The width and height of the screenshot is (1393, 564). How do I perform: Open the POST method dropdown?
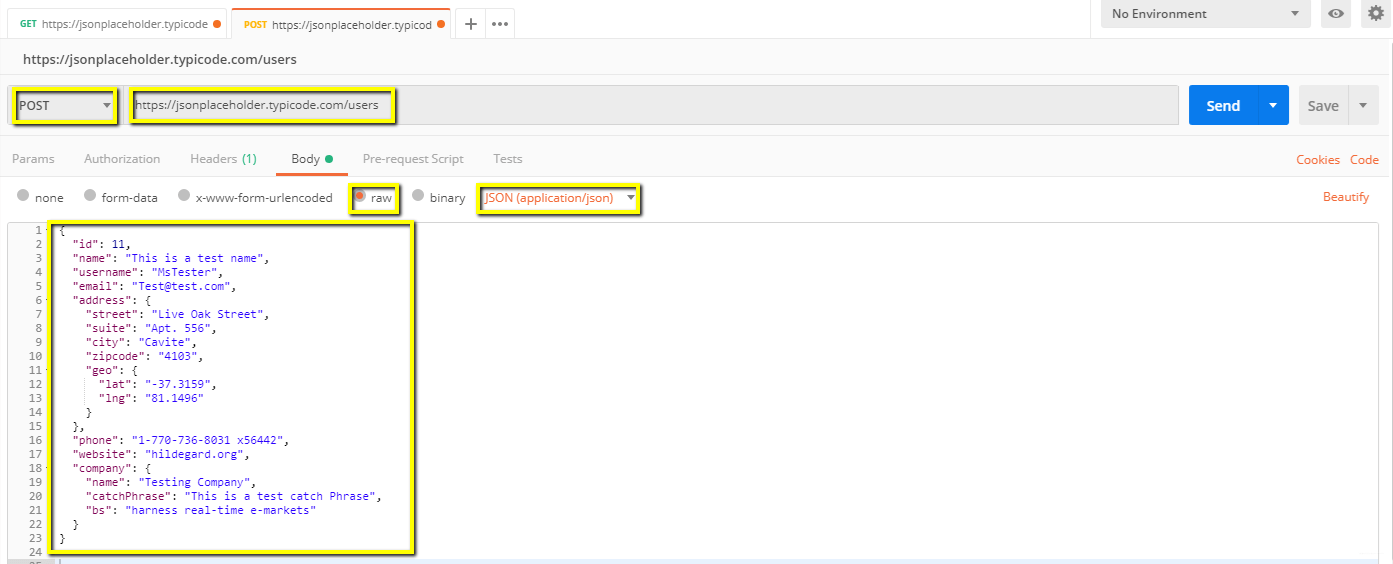point(65,105)
